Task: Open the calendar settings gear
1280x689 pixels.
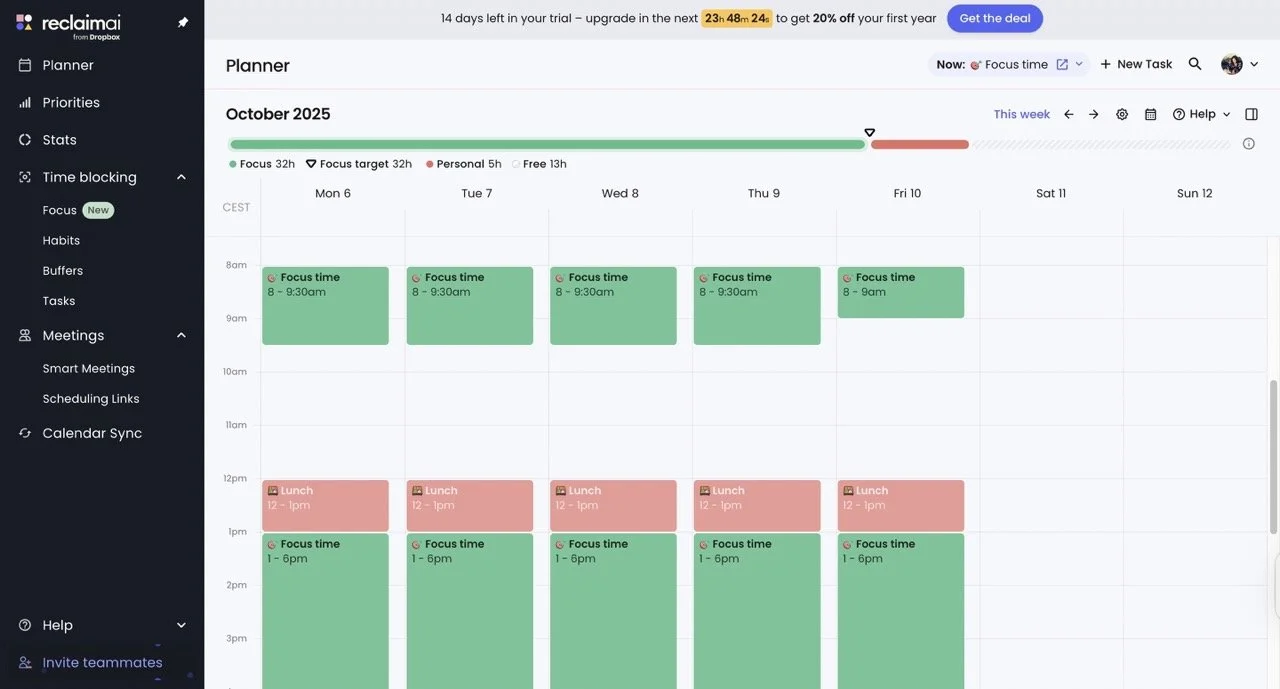Action: [x=1120, y=113]
